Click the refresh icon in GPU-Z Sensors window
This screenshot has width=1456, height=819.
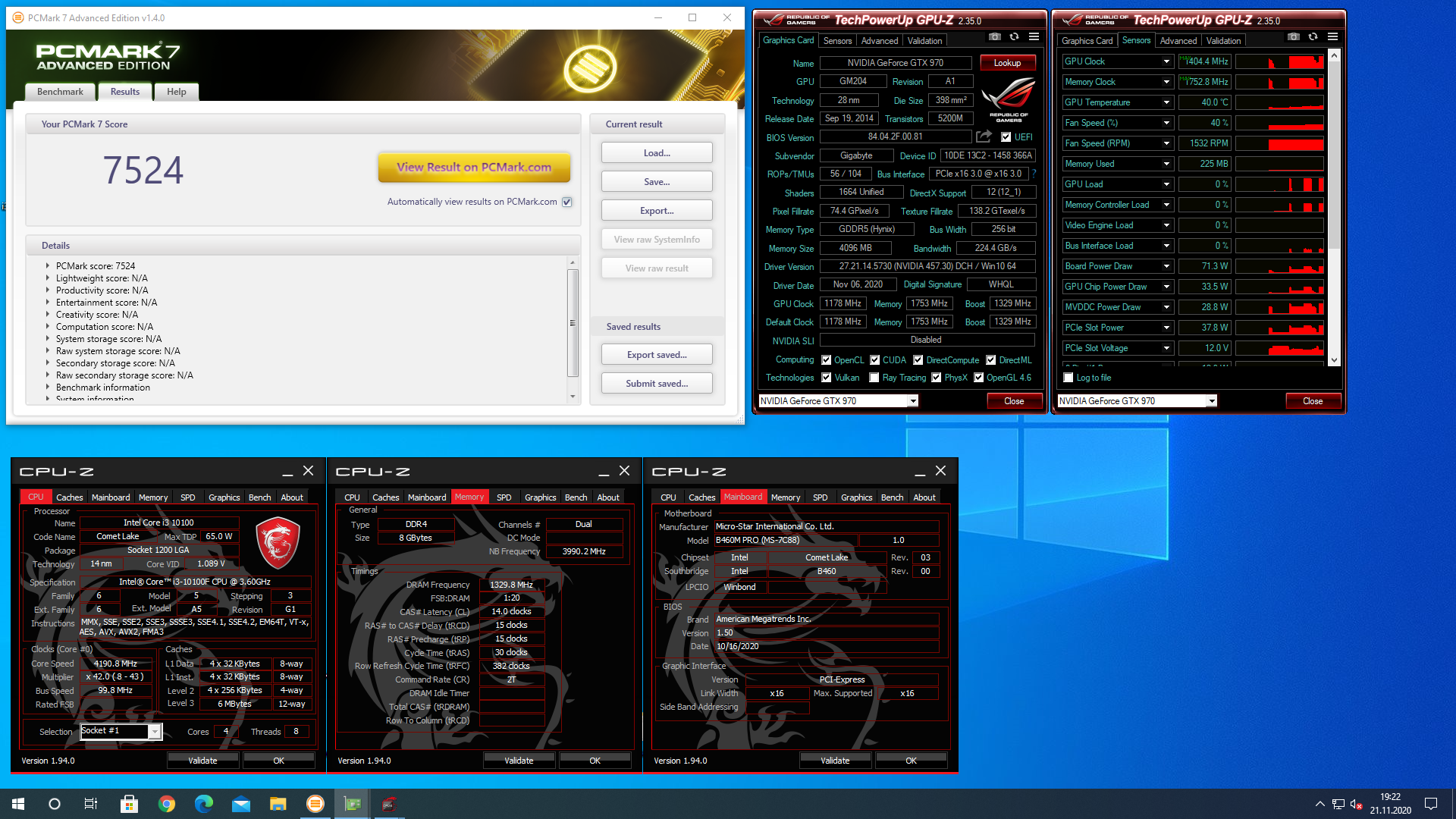click(1313, 36)
